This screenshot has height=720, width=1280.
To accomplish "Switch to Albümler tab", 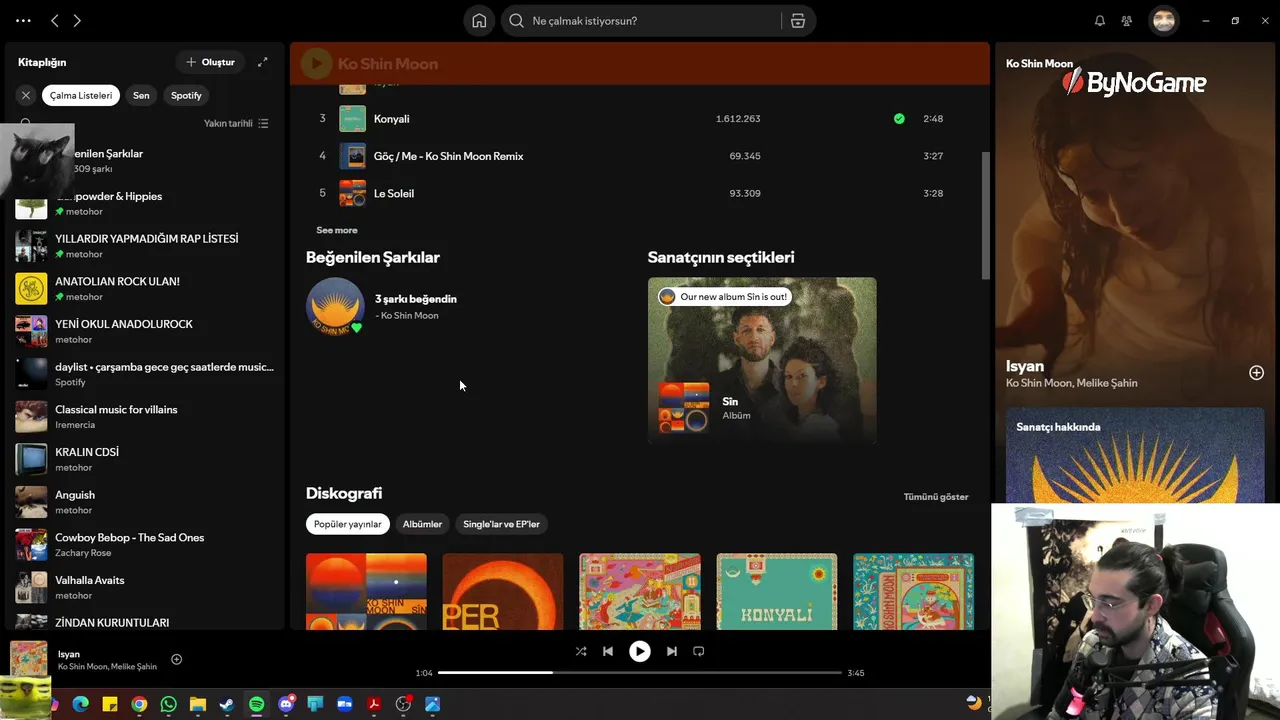I will point(422,524).
